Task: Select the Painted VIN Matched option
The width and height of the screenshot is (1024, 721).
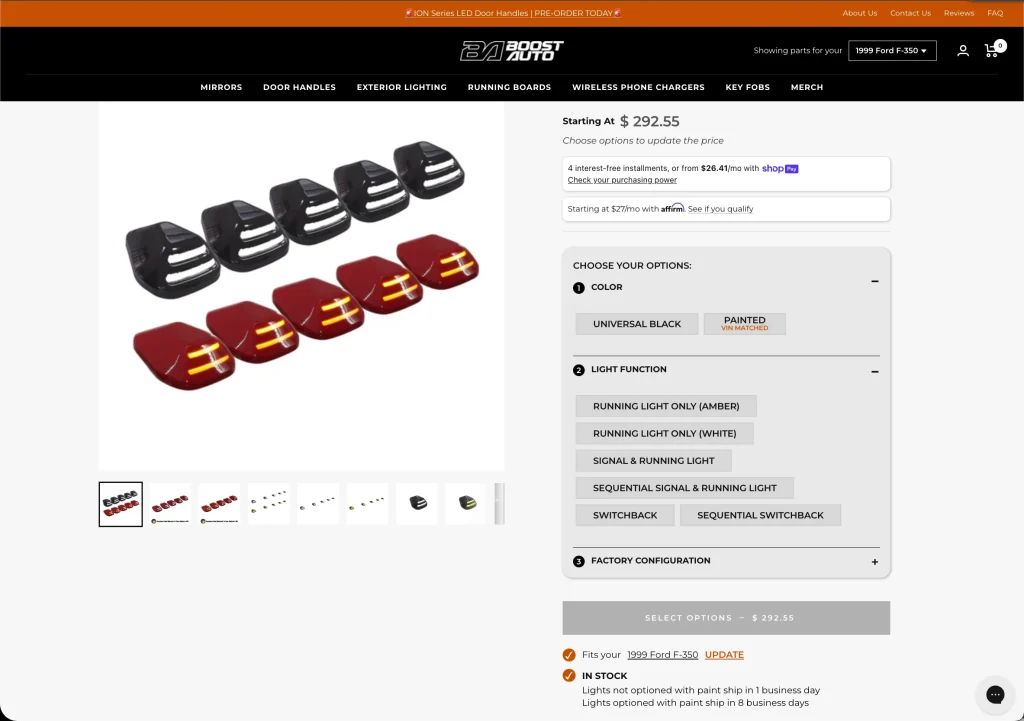Action: pyautogui.click(x=744, y=324)
